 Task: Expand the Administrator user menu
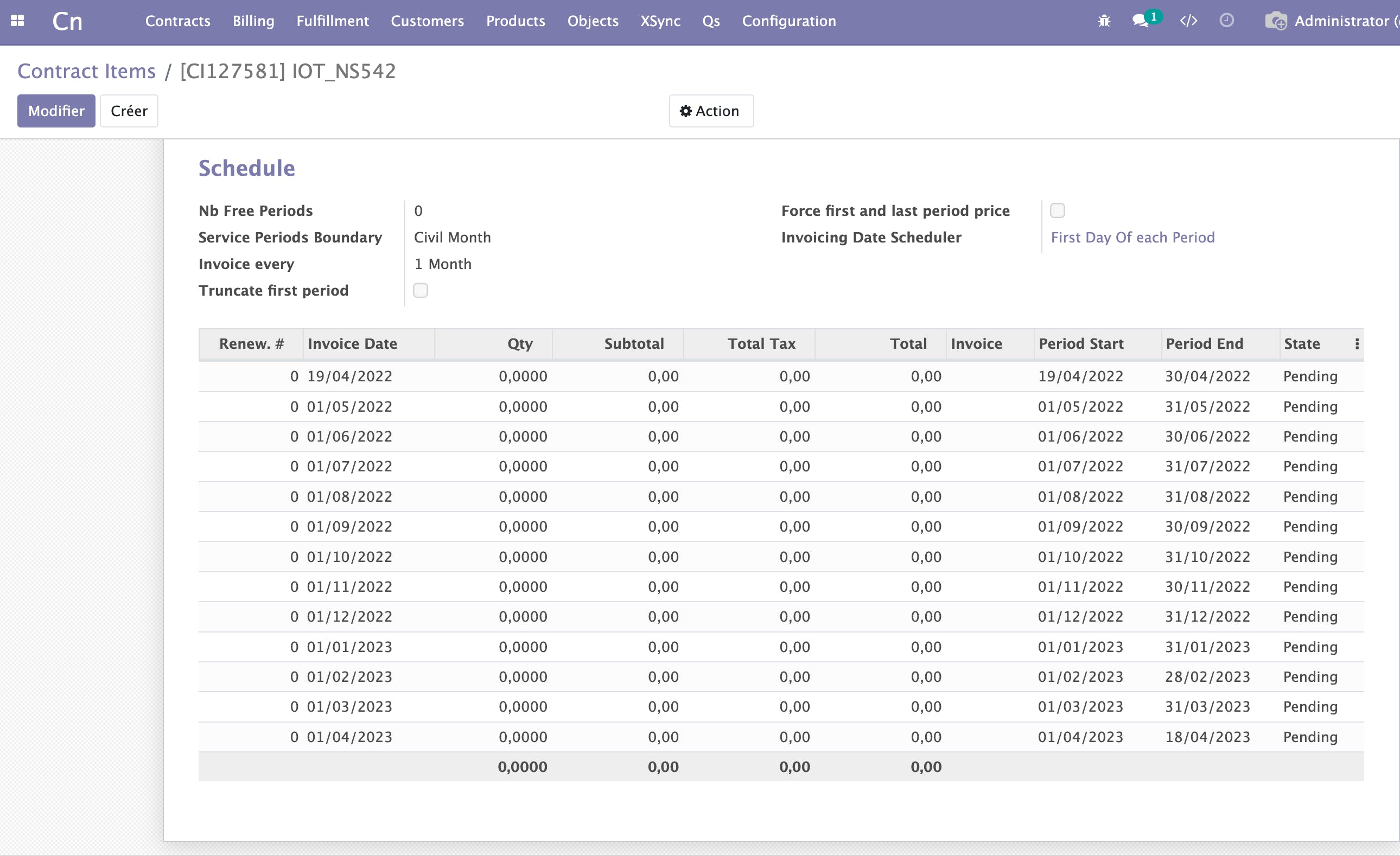coord(1341,21)
